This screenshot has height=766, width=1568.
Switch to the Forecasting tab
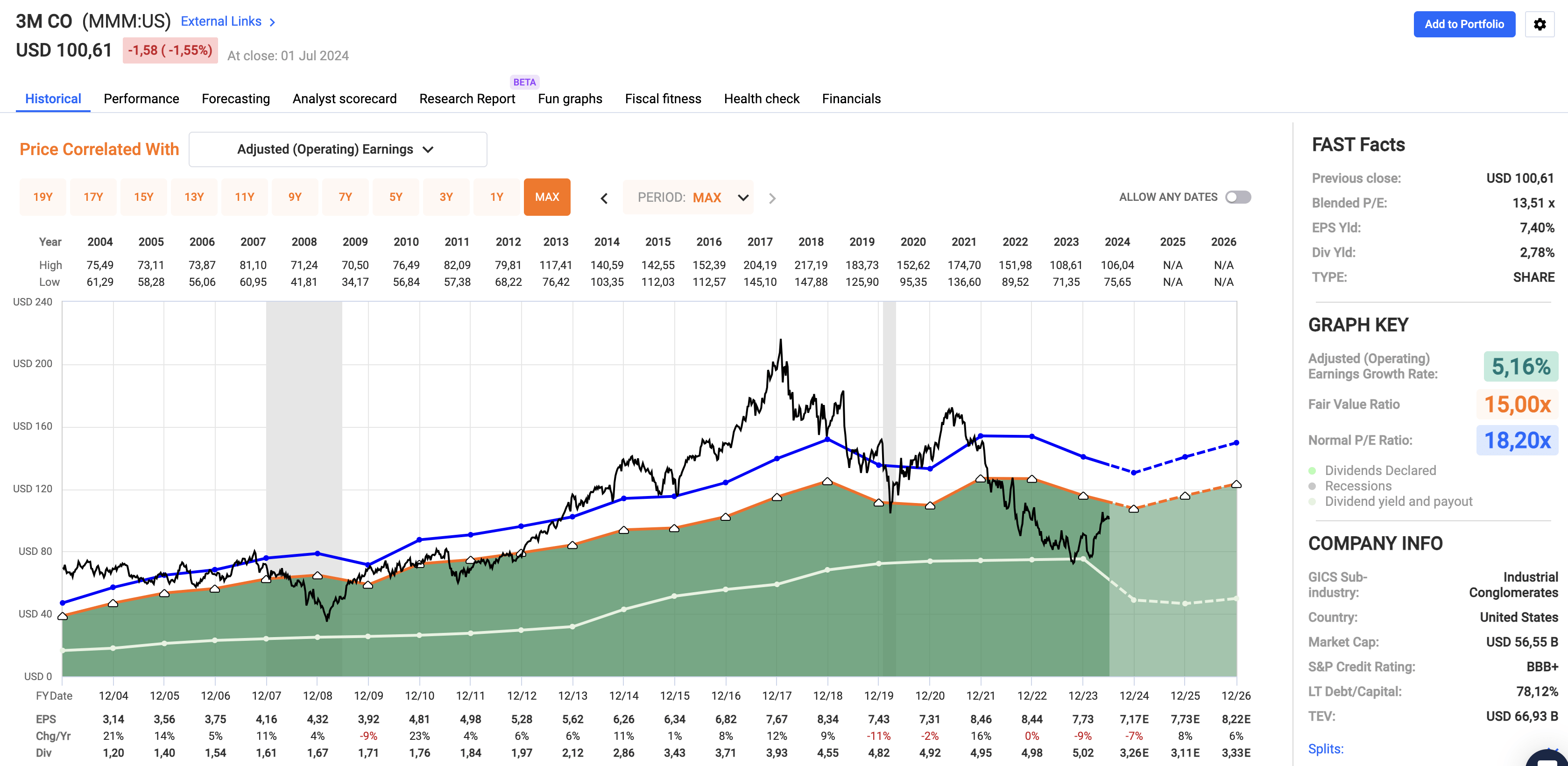pyautogui.click(x=235, y=99)
